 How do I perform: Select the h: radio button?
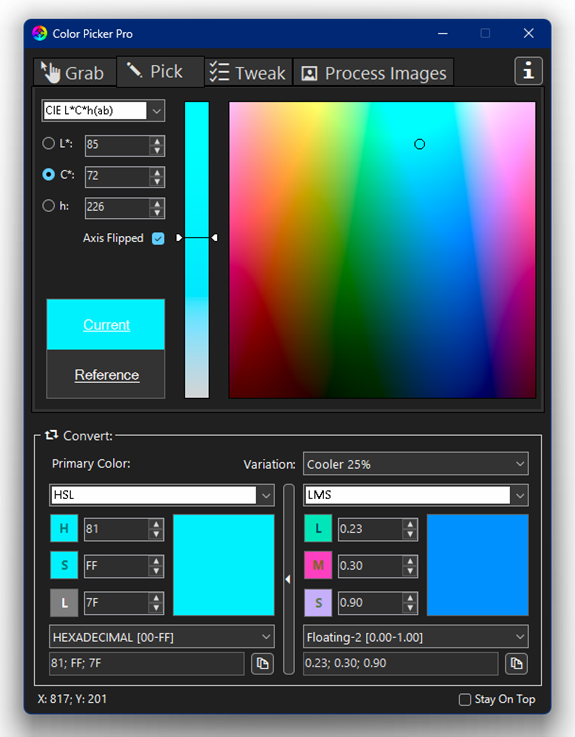[48, 205]
